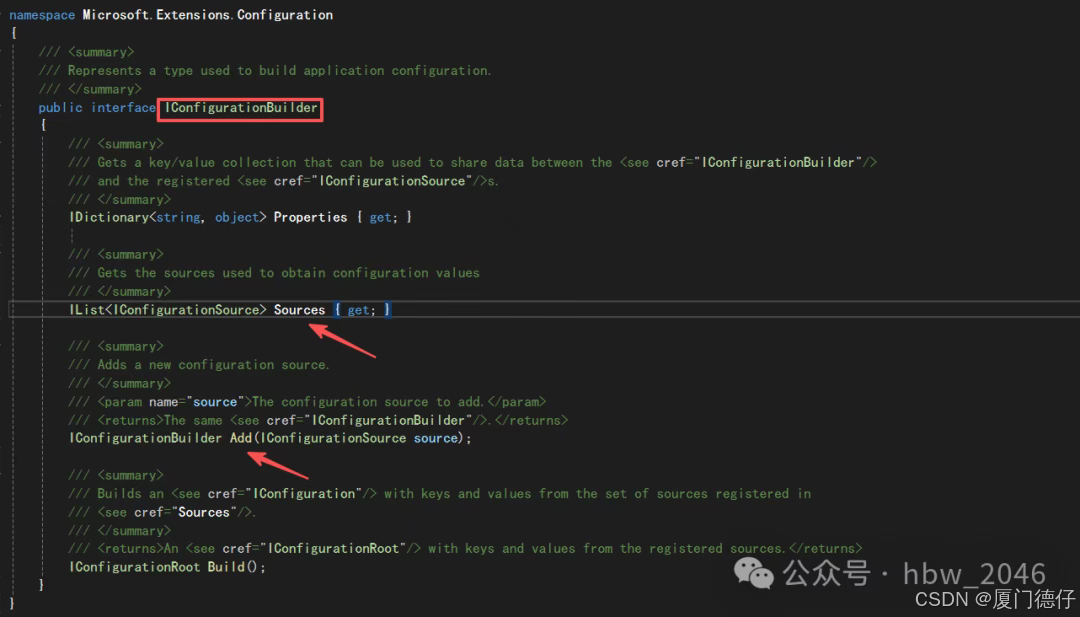Click "source" in the param name attribute
The height and width of the screenshot is (617, 1080).
pos(215,401)
